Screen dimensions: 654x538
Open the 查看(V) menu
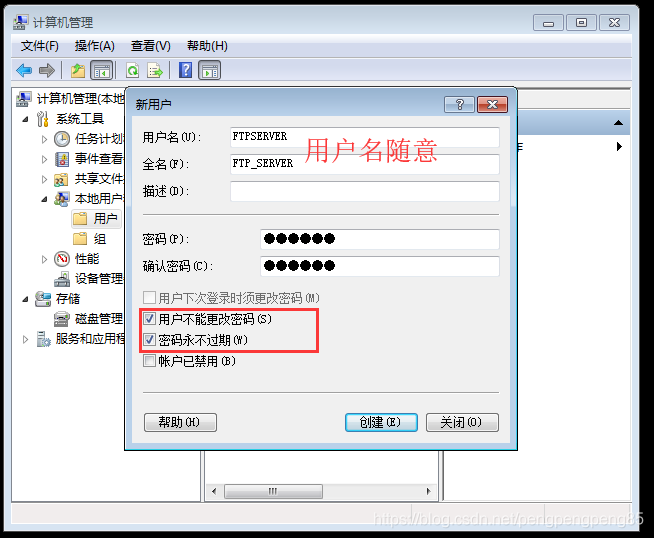[x=151, y=46]
